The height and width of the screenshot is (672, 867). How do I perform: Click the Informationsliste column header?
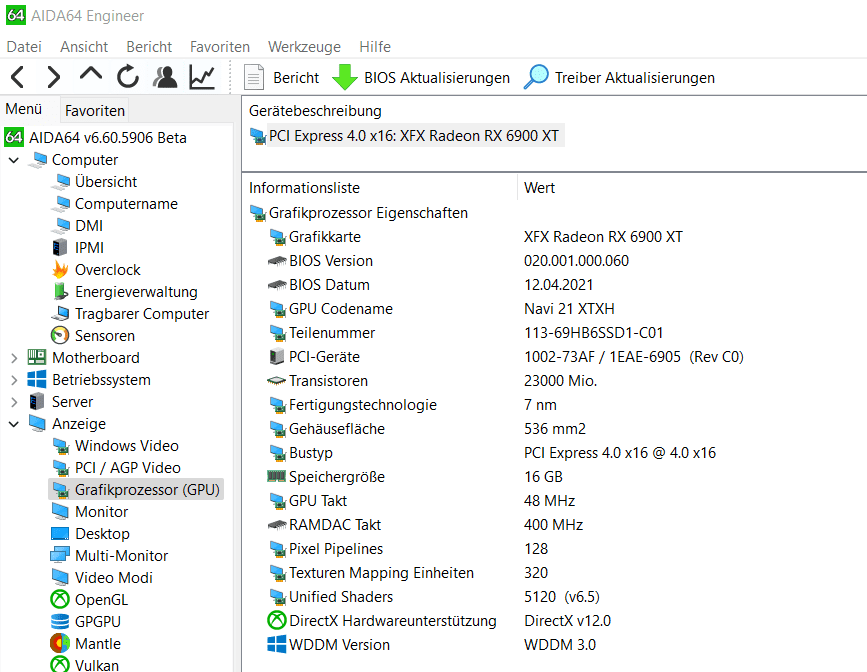(x=304, y=187)
